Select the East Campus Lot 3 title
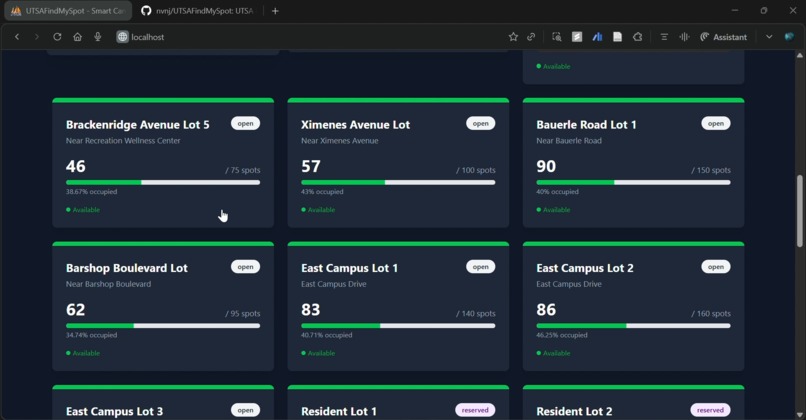The height and width of the screenshot is (420, 806). pyautogui.click(x=115, y=412)
